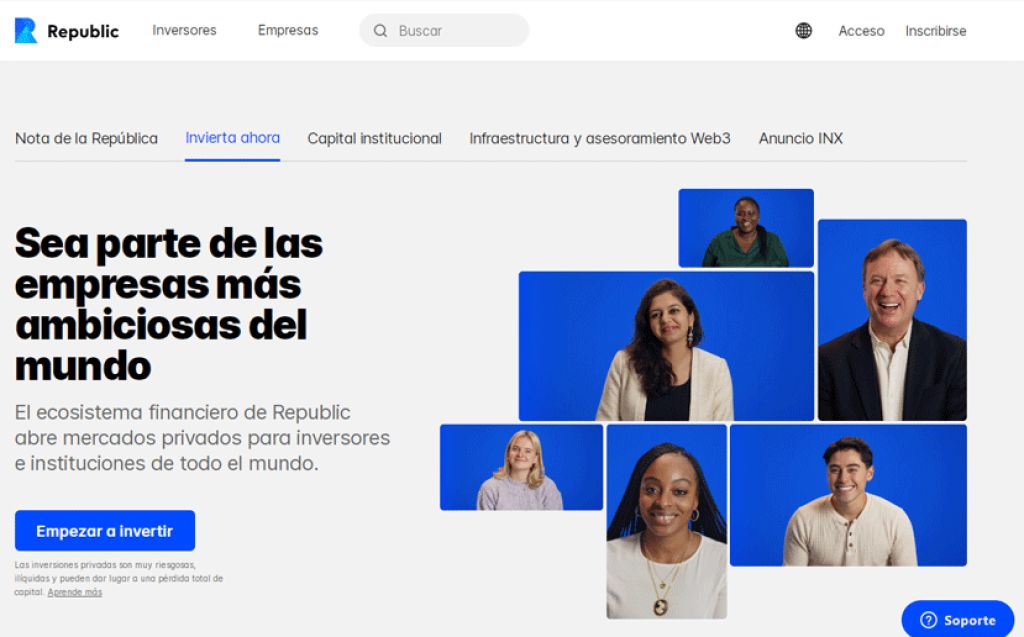Viewport: 1024px width, 637px height.
Task: Click the Inscribirse link
Action: click(935, 31)
